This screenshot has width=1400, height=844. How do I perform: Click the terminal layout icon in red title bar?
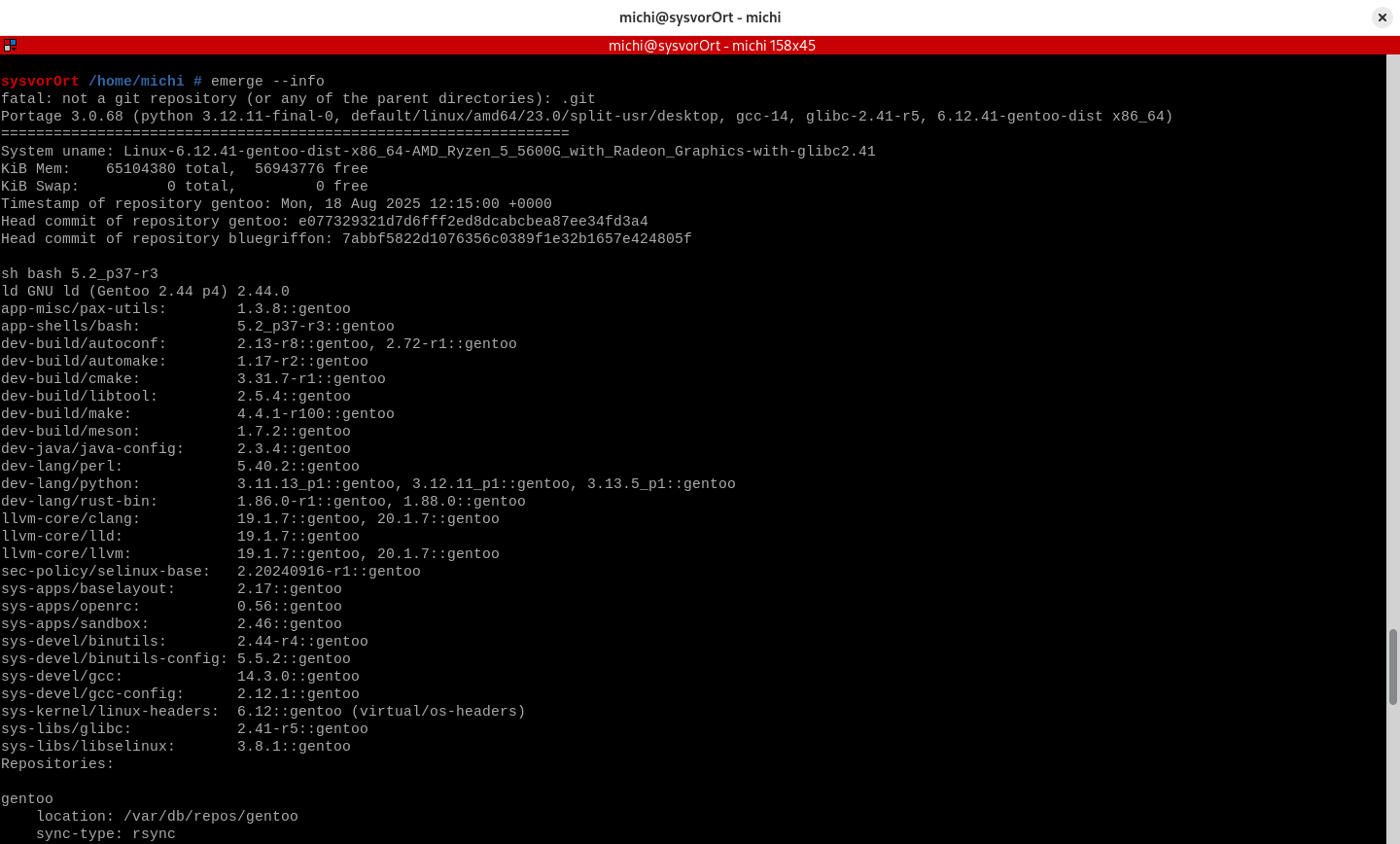click(10, 45)
